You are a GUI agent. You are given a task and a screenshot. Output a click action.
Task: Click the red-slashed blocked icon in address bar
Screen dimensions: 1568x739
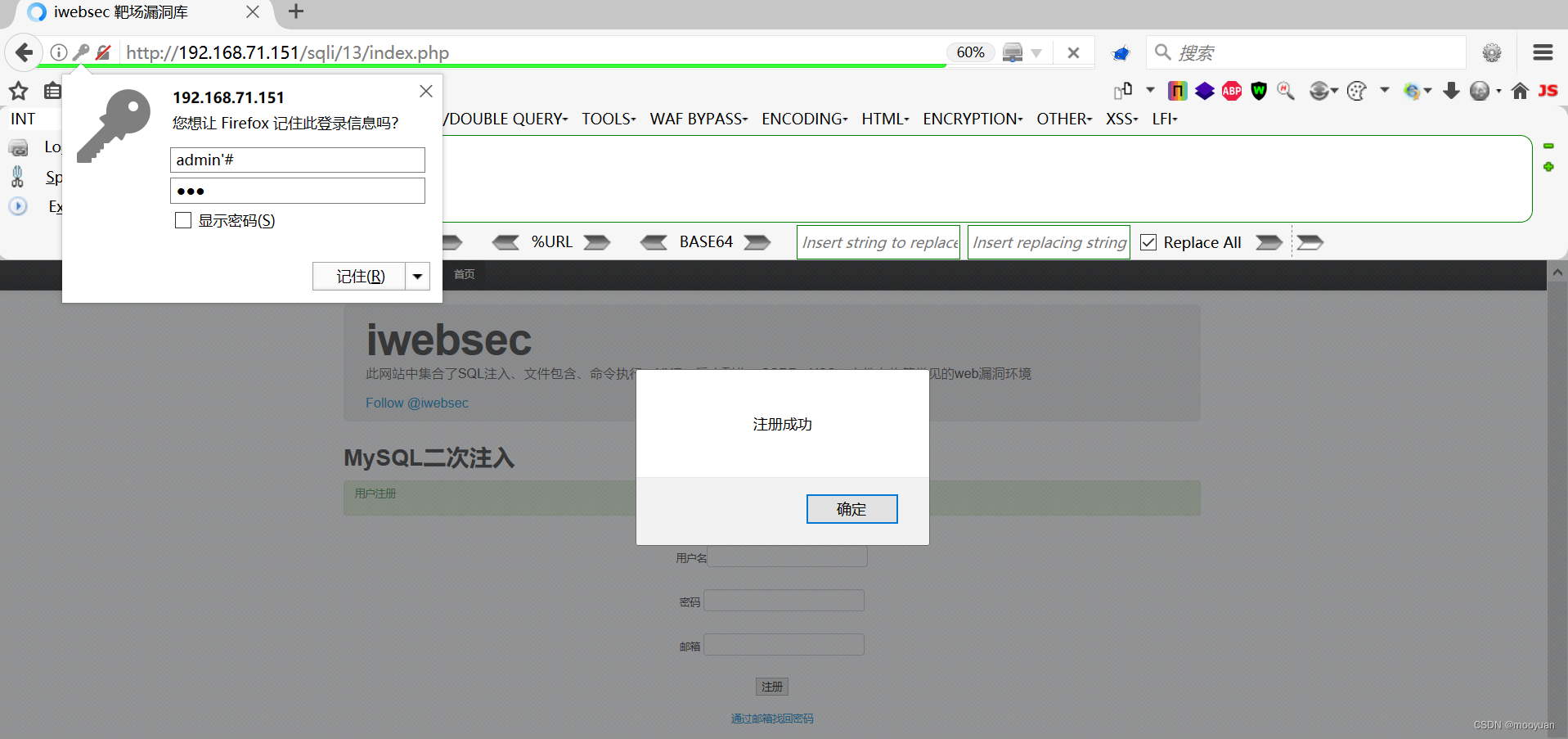pyautogui.click(x=103, y=52)
